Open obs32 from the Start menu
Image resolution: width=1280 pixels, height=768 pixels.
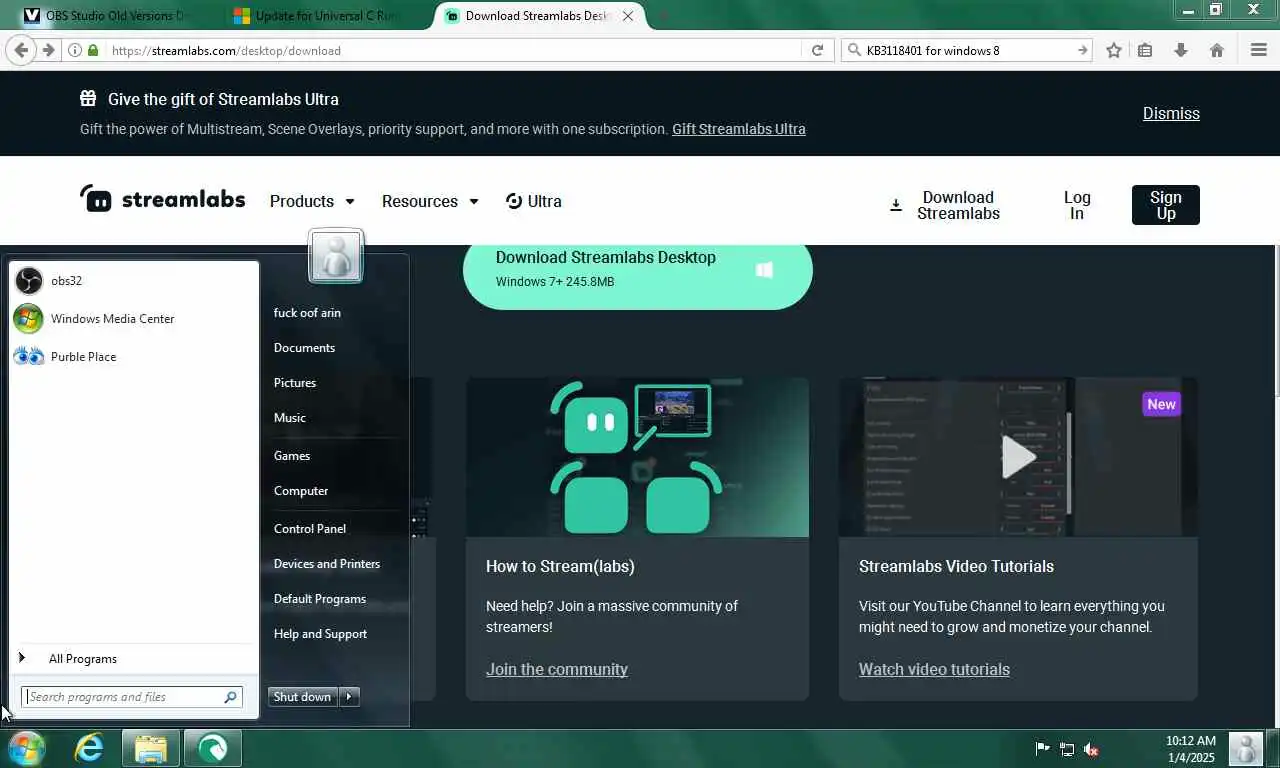pyautogui.click(x=134, y=281)
